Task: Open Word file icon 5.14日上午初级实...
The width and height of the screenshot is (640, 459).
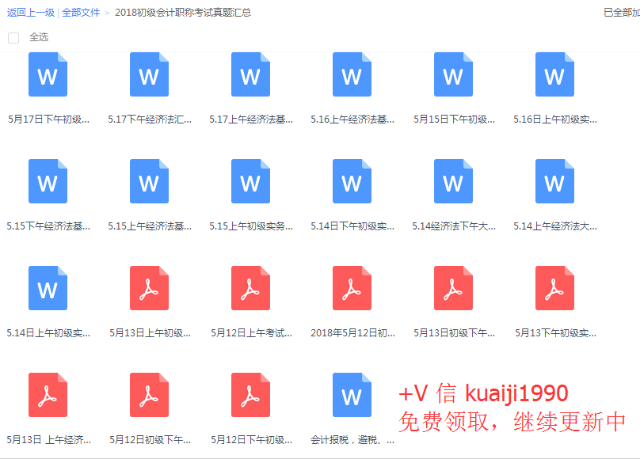Action: click(x=48, y=288)
